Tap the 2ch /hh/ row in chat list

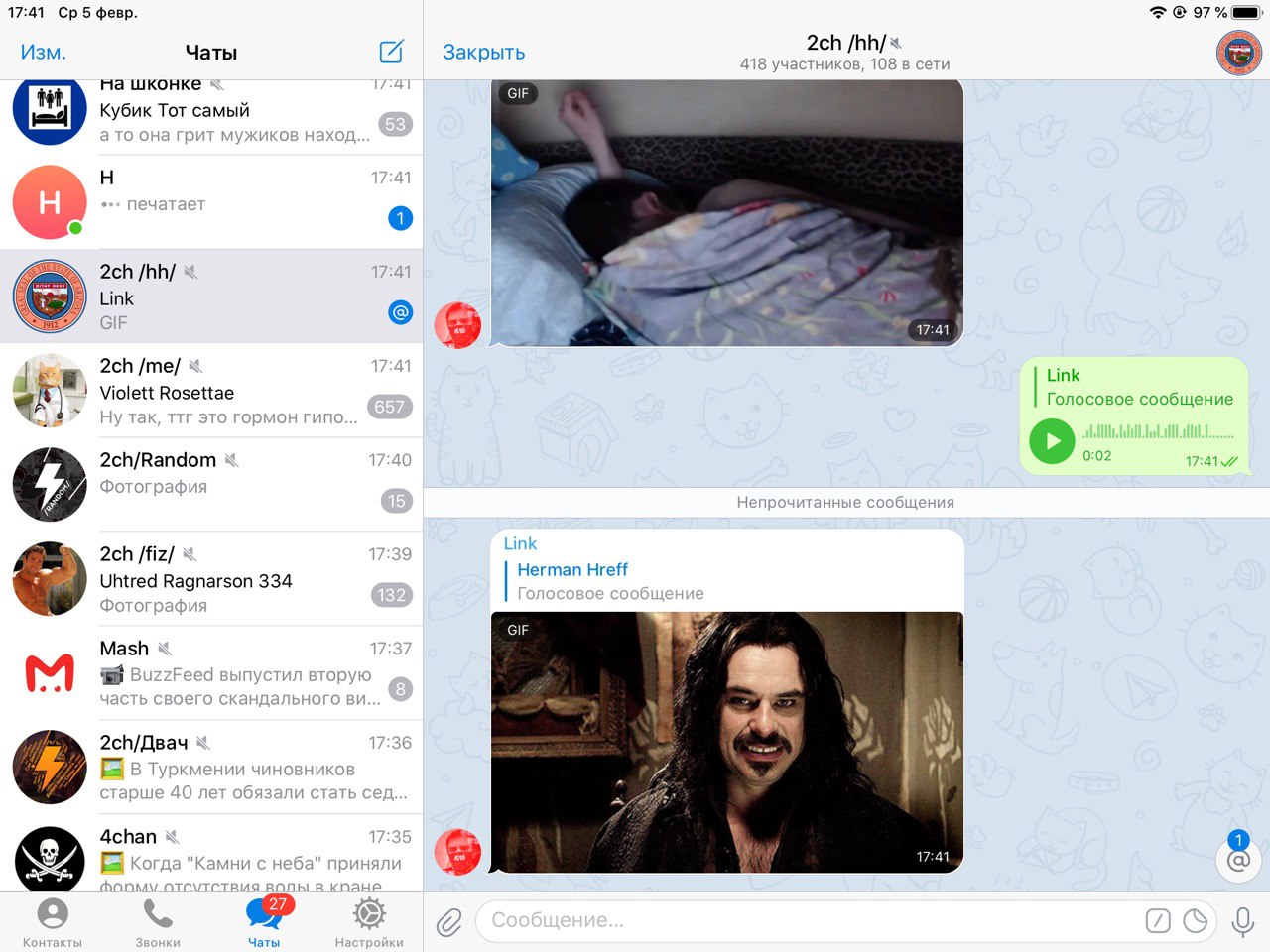[211, 297]
